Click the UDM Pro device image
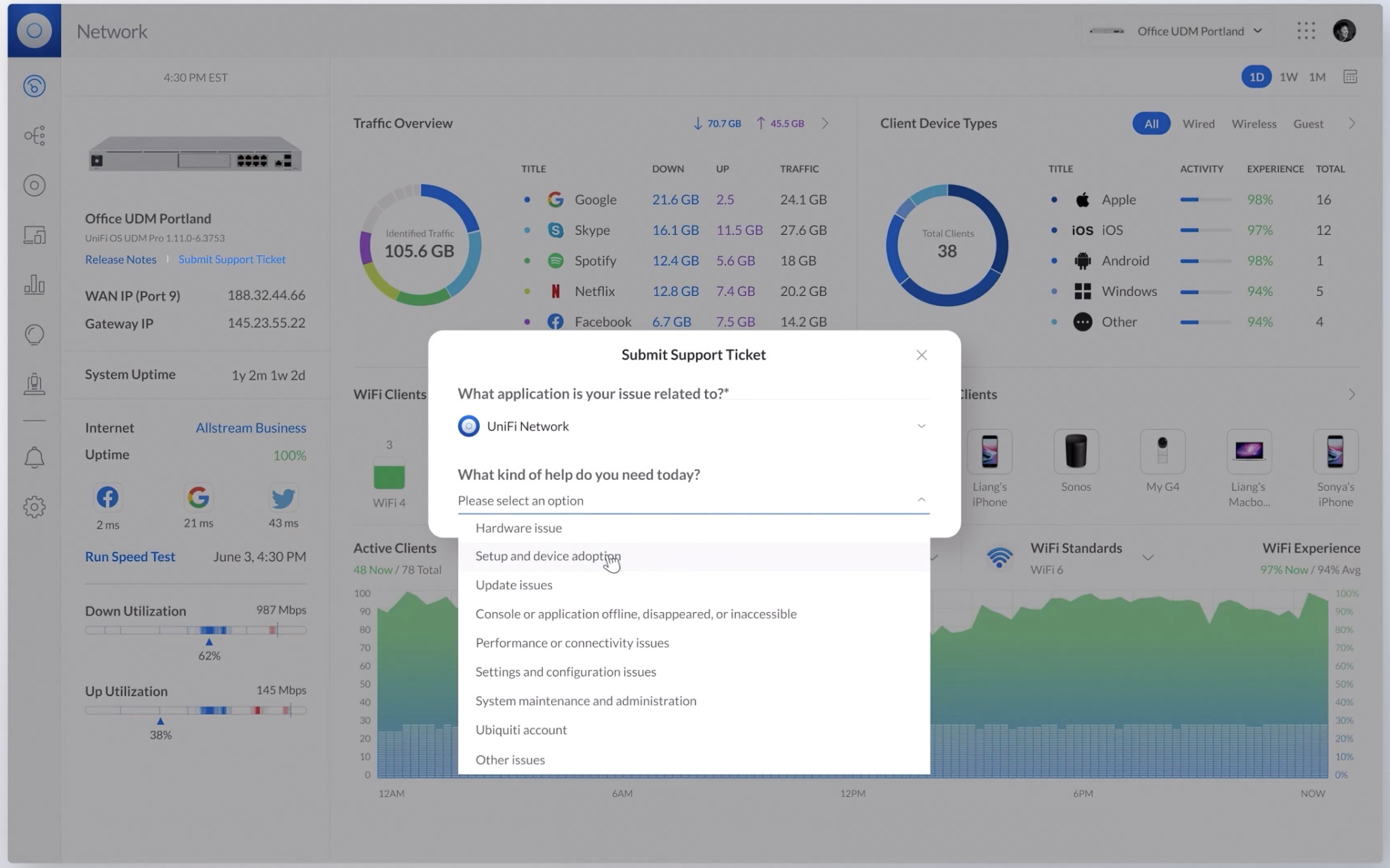 tap(195, 155)
